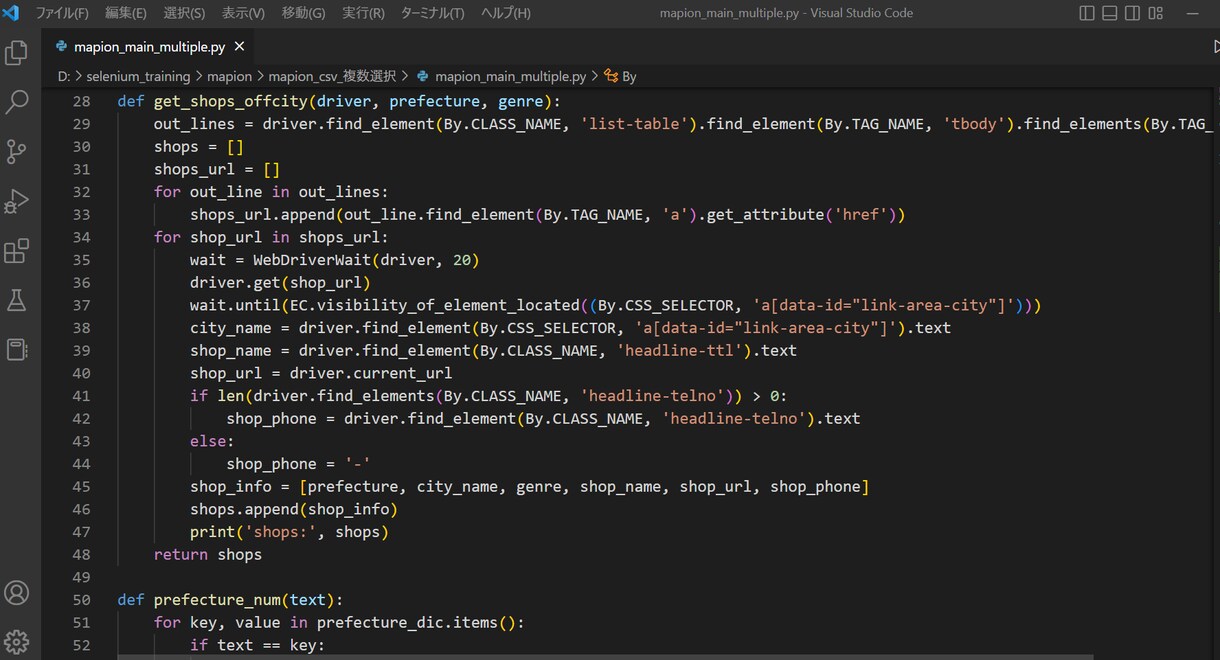Viewport: 1220px width, 660px height.
Task: Open the Extensions view
Action: click(17, 250)
